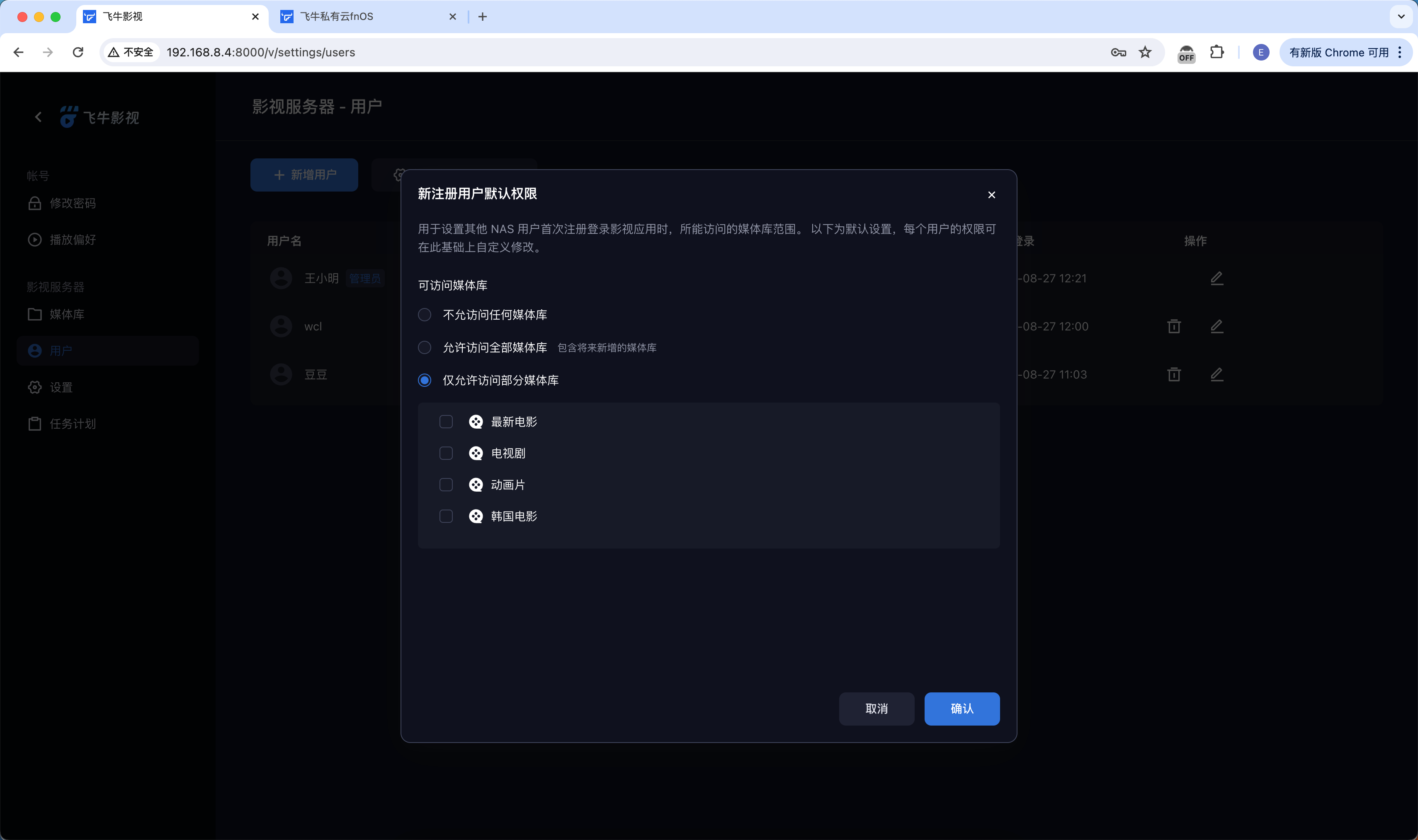The image size is (1418, 840).
Task: Click the password key icon in address bar
Action: pyautogui.click(x=1118, y=52)
